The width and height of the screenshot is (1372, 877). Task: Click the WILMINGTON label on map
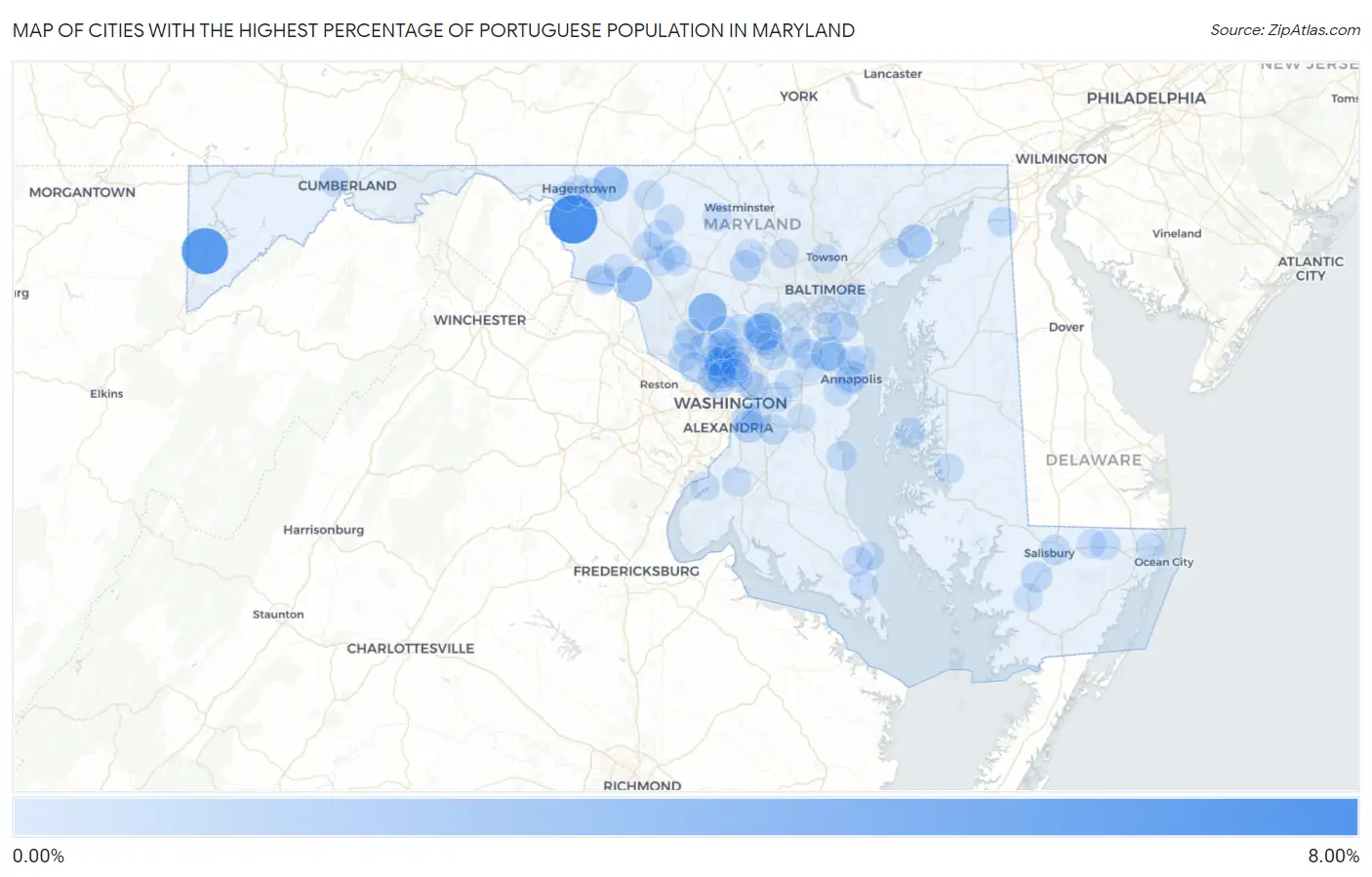pyautogui.click(x=1061, y=159)
